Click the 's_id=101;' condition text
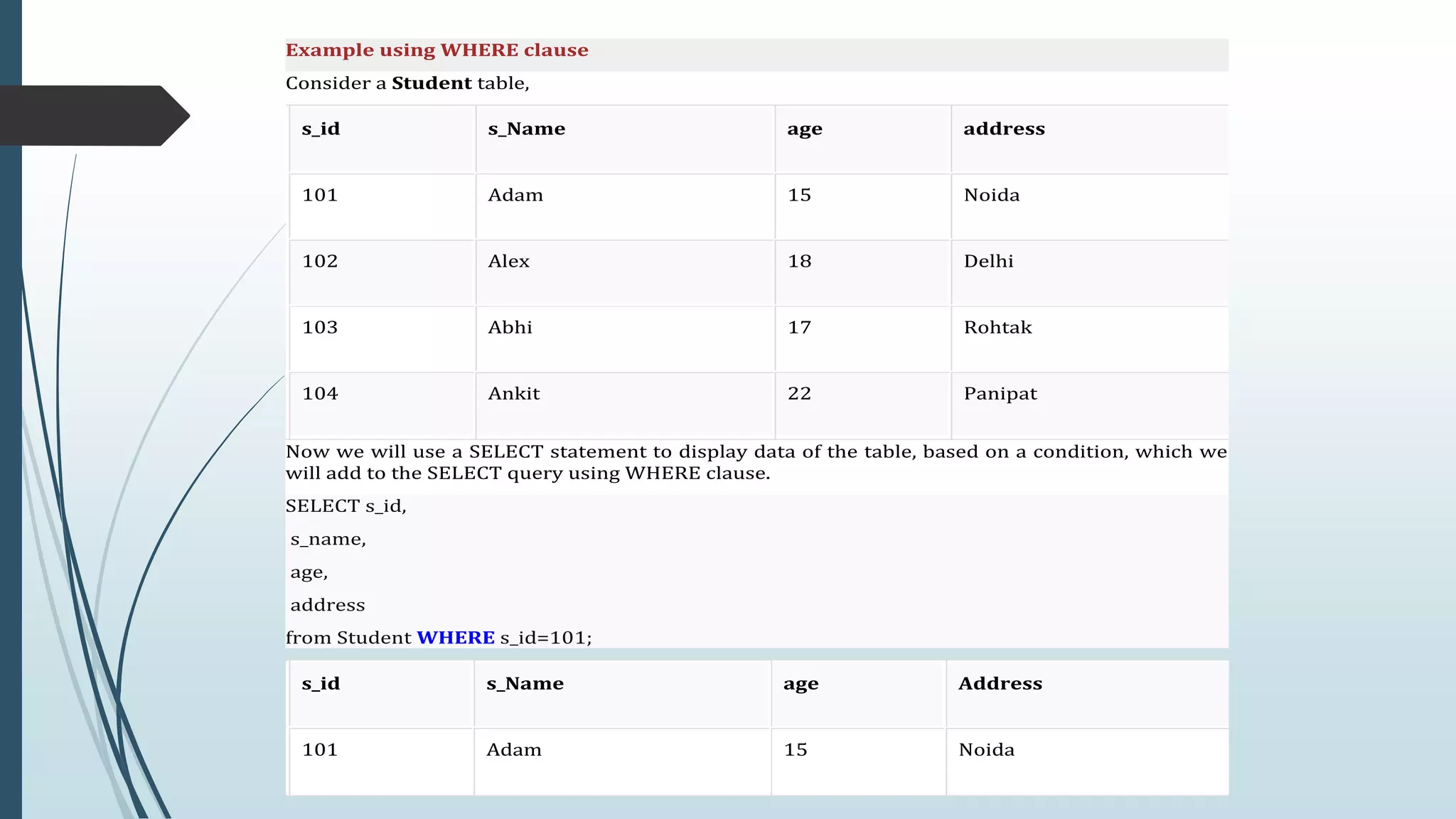 546,638
